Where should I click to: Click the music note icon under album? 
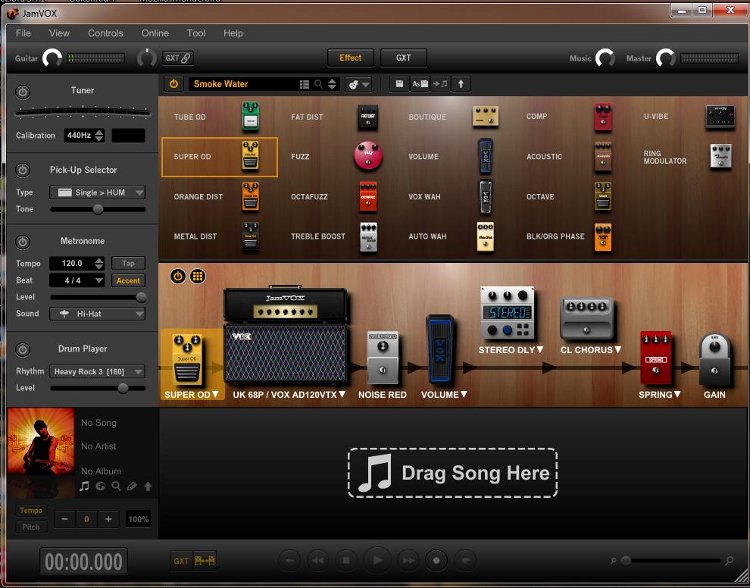84,486
